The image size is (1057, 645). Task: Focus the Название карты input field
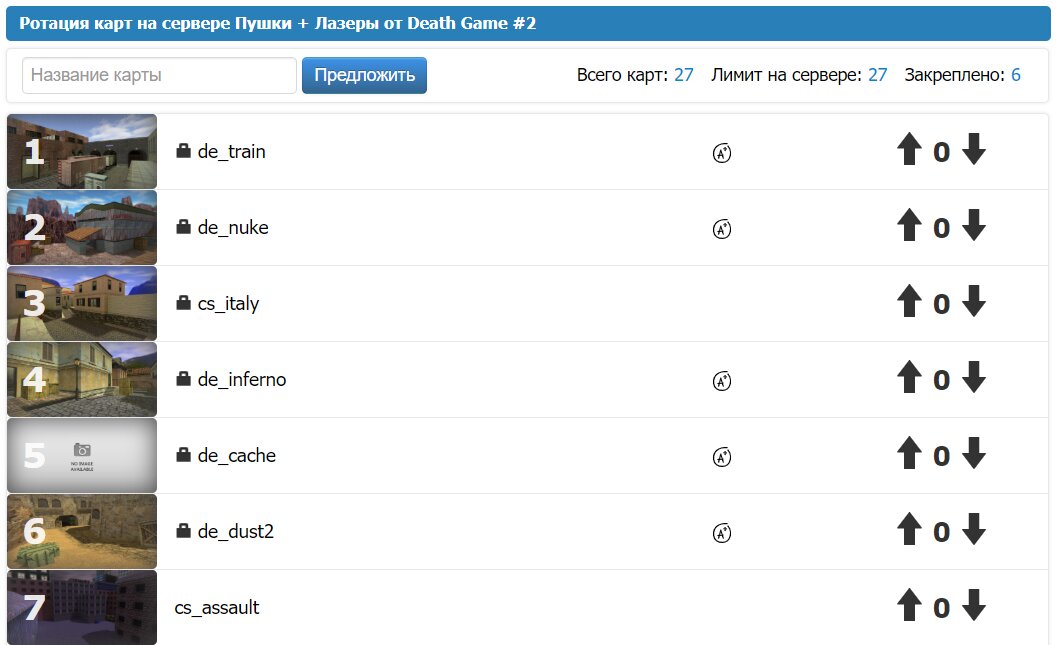(159, 76)
